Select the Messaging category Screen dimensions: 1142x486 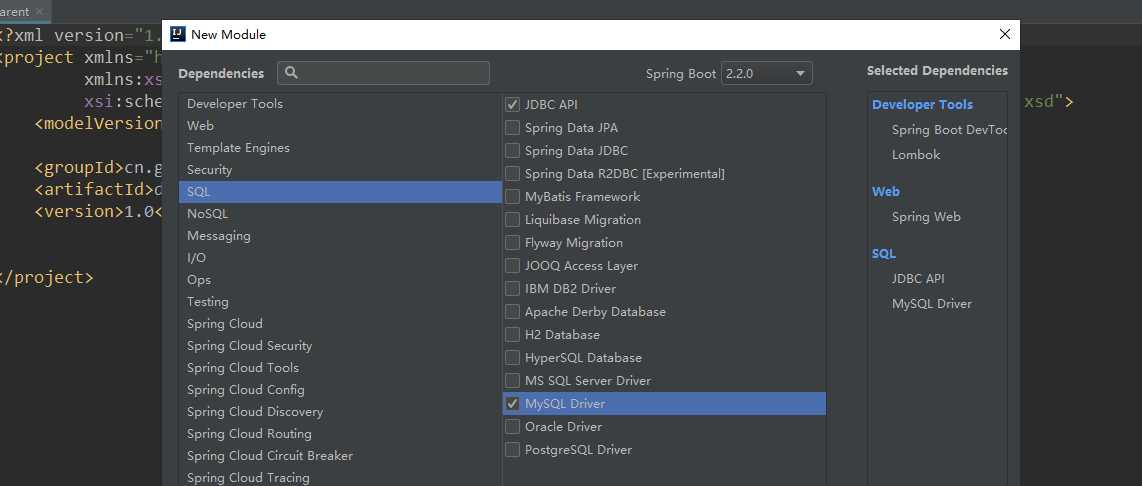click(340, 235)
